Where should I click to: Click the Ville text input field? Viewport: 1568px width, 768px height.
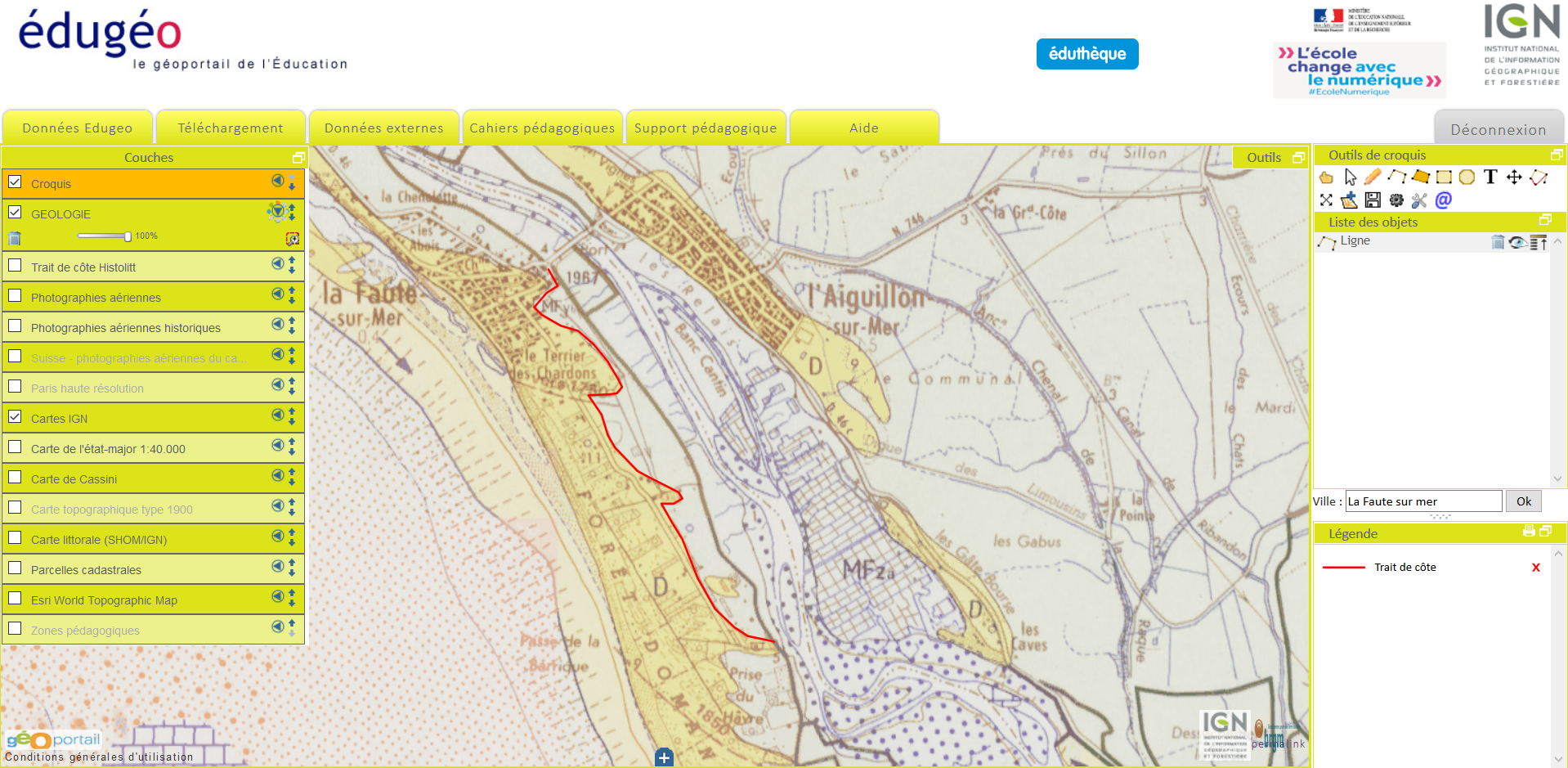pyautogui.click(x=1423, y=501)
